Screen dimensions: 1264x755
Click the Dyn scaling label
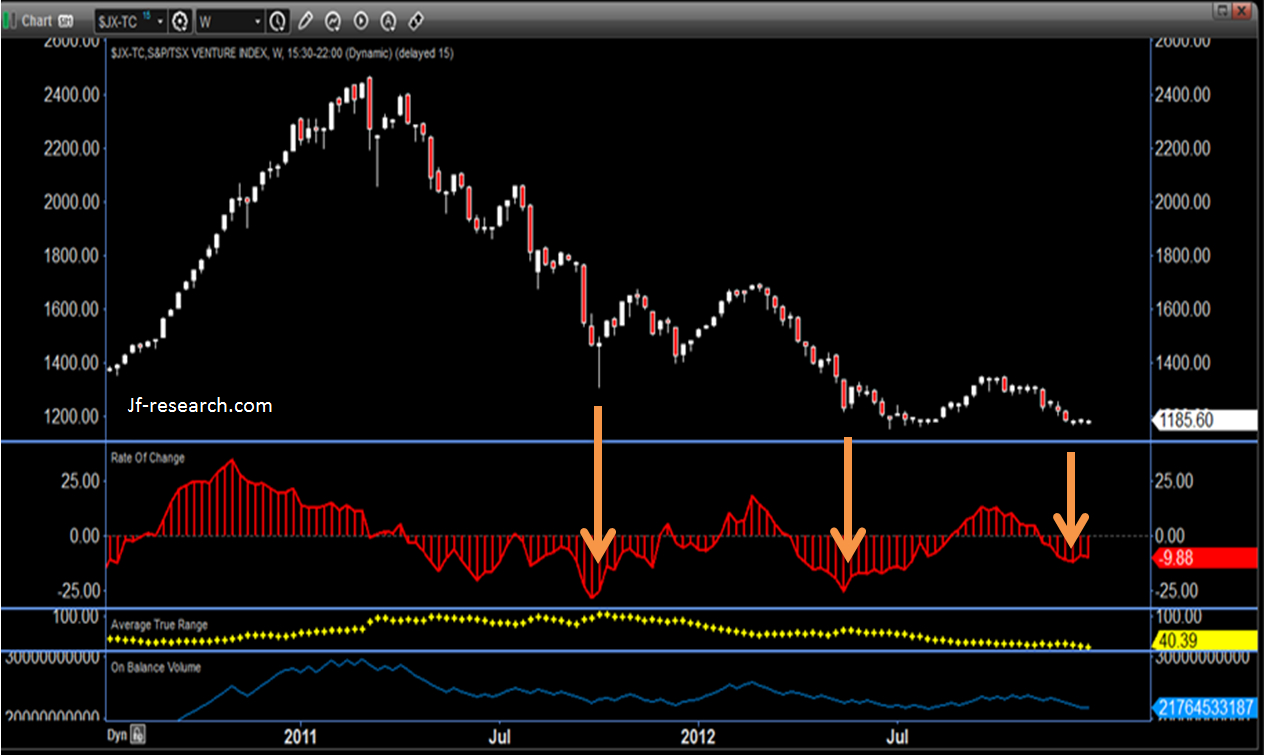116,735
